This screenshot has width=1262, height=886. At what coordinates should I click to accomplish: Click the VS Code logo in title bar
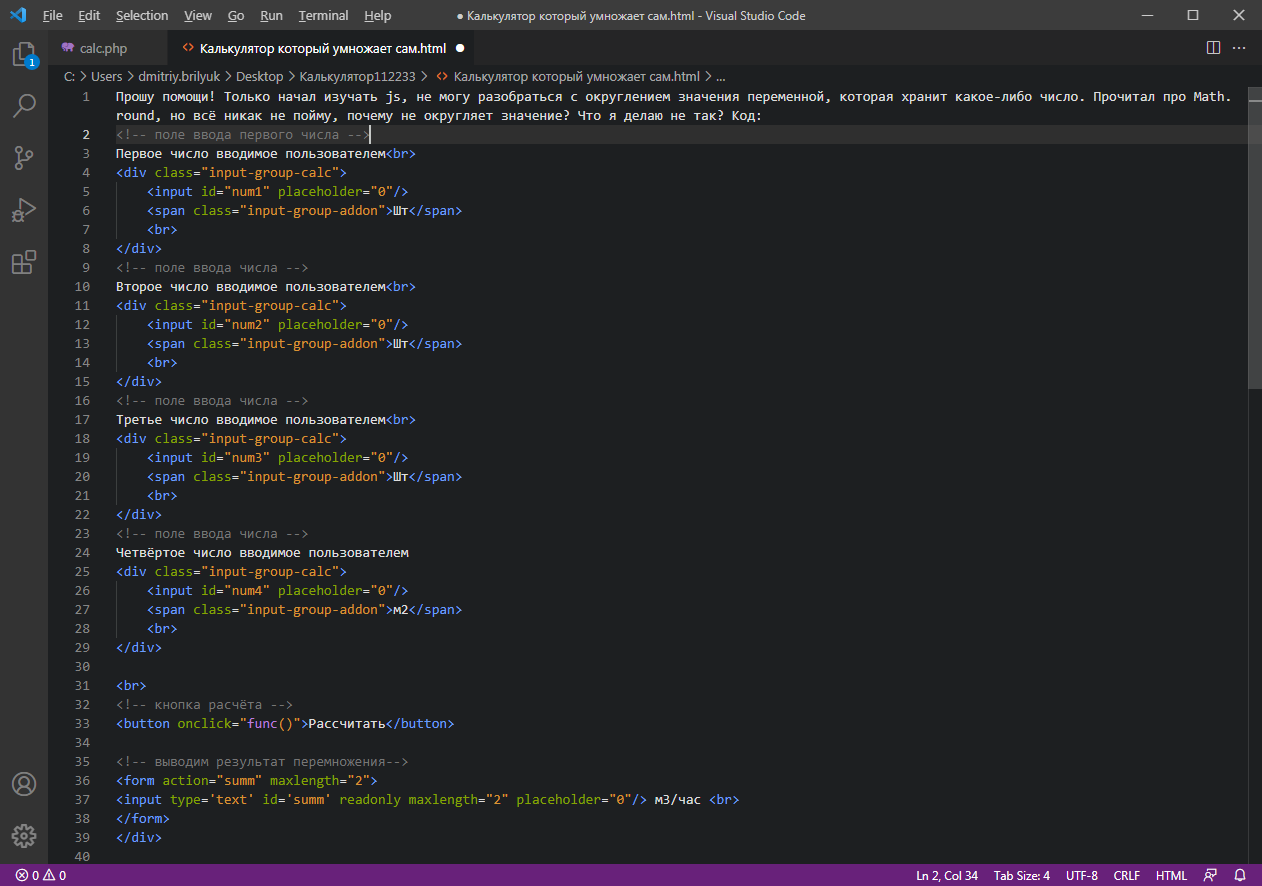coord(17,15)
